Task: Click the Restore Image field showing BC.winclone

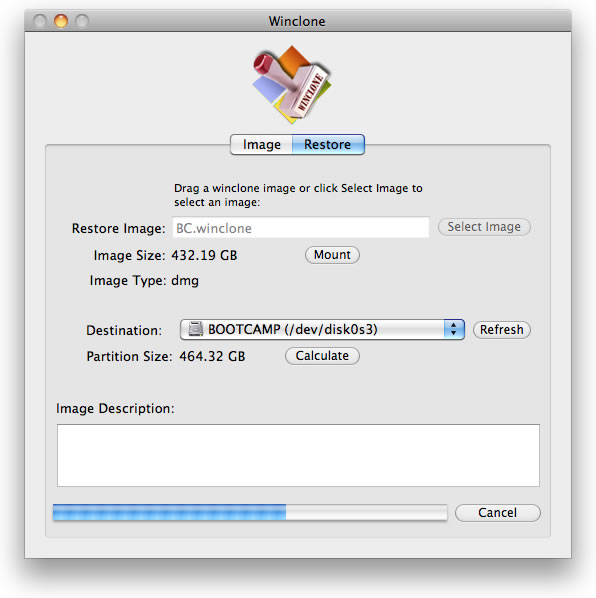Action: [x=301, y=228]
